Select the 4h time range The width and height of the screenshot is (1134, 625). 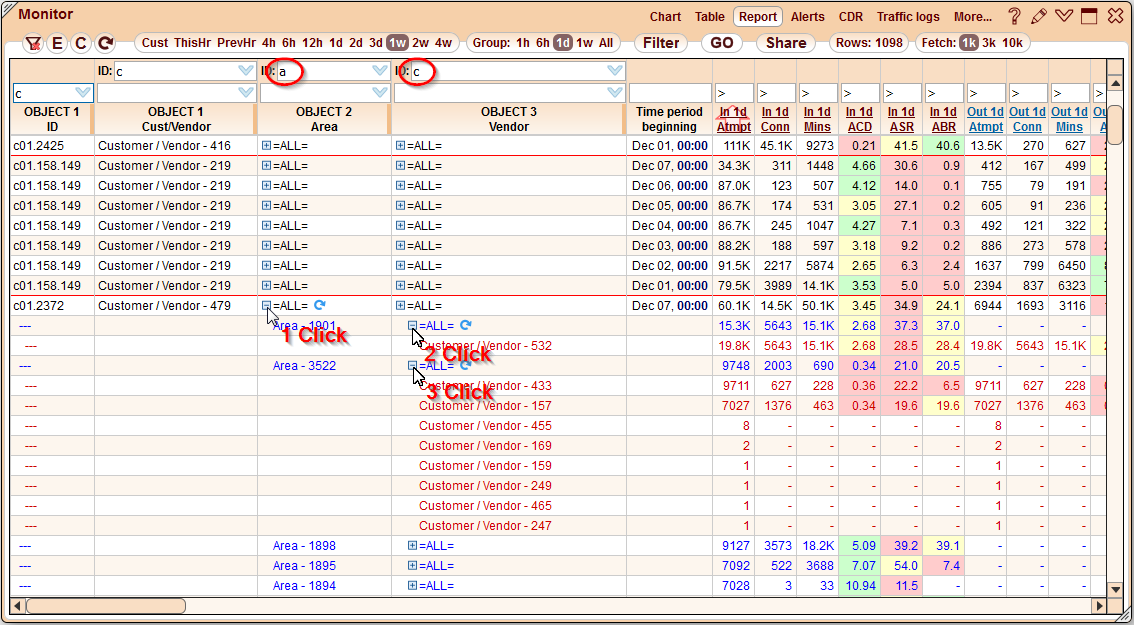267,43
